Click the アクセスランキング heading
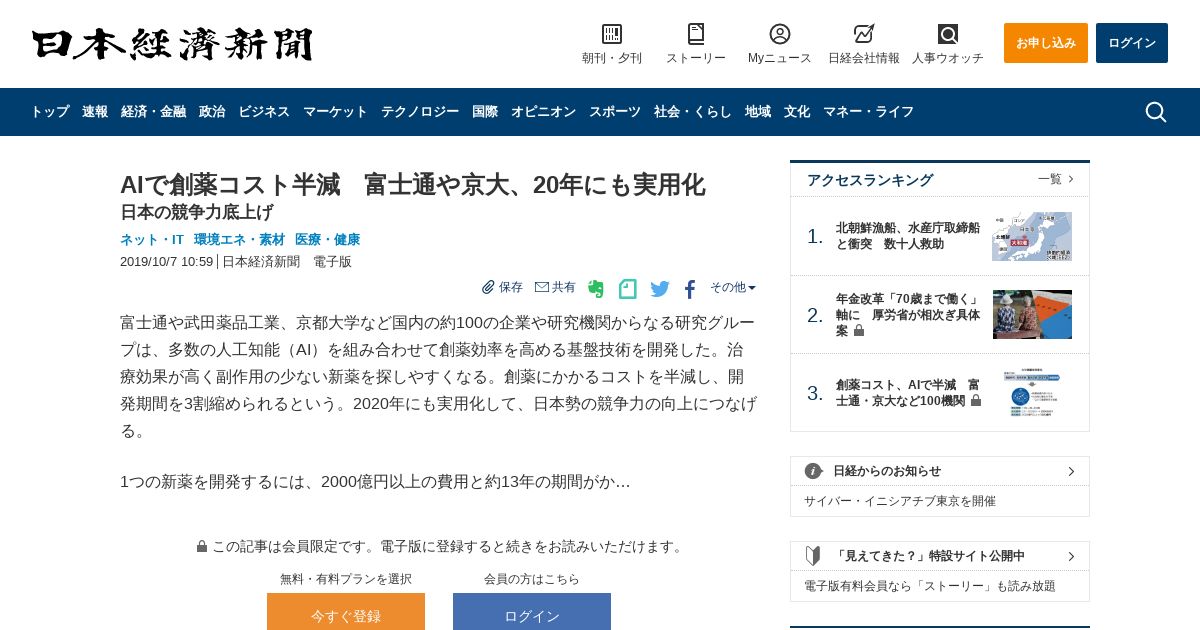1200x630 pixels. click(870, 180)
